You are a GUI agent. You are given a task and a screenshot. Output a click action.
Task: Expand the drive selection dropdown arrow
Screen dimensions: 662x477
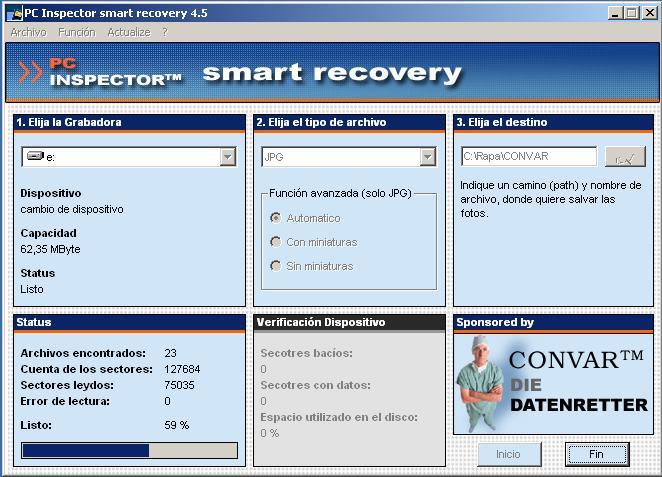click(x=228, y=157)
